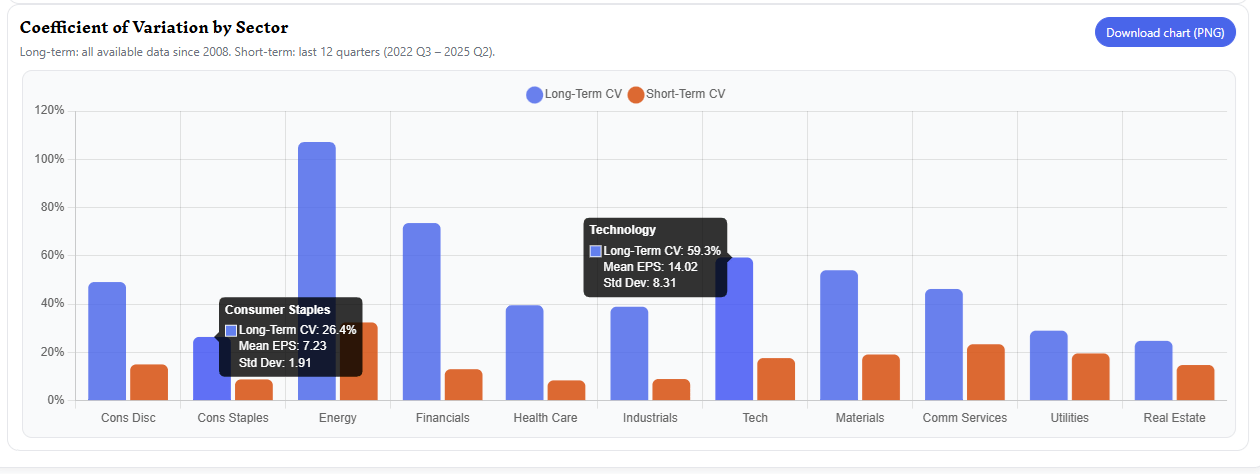Click the Utilities long-term blue bar
Viewport: 1260px width, 474px height.
pyautogui.click(x=1049, y=365)
